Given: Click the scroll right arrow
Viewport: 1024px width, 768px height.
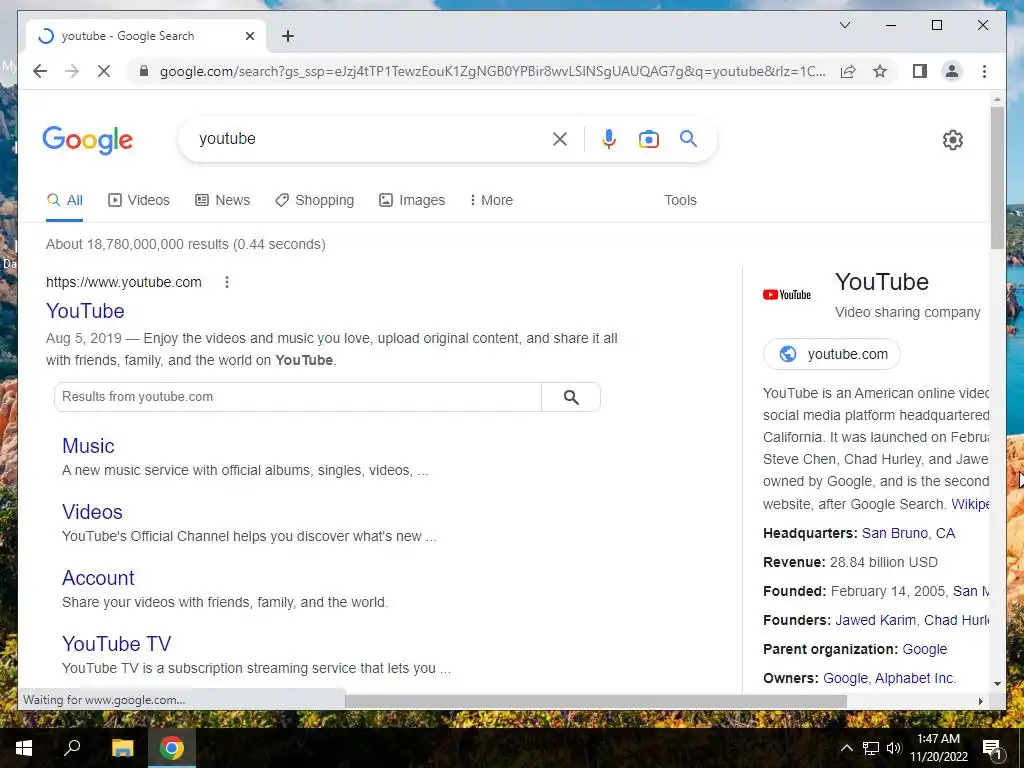Looking at the screenshot, I should click(980, 701).
